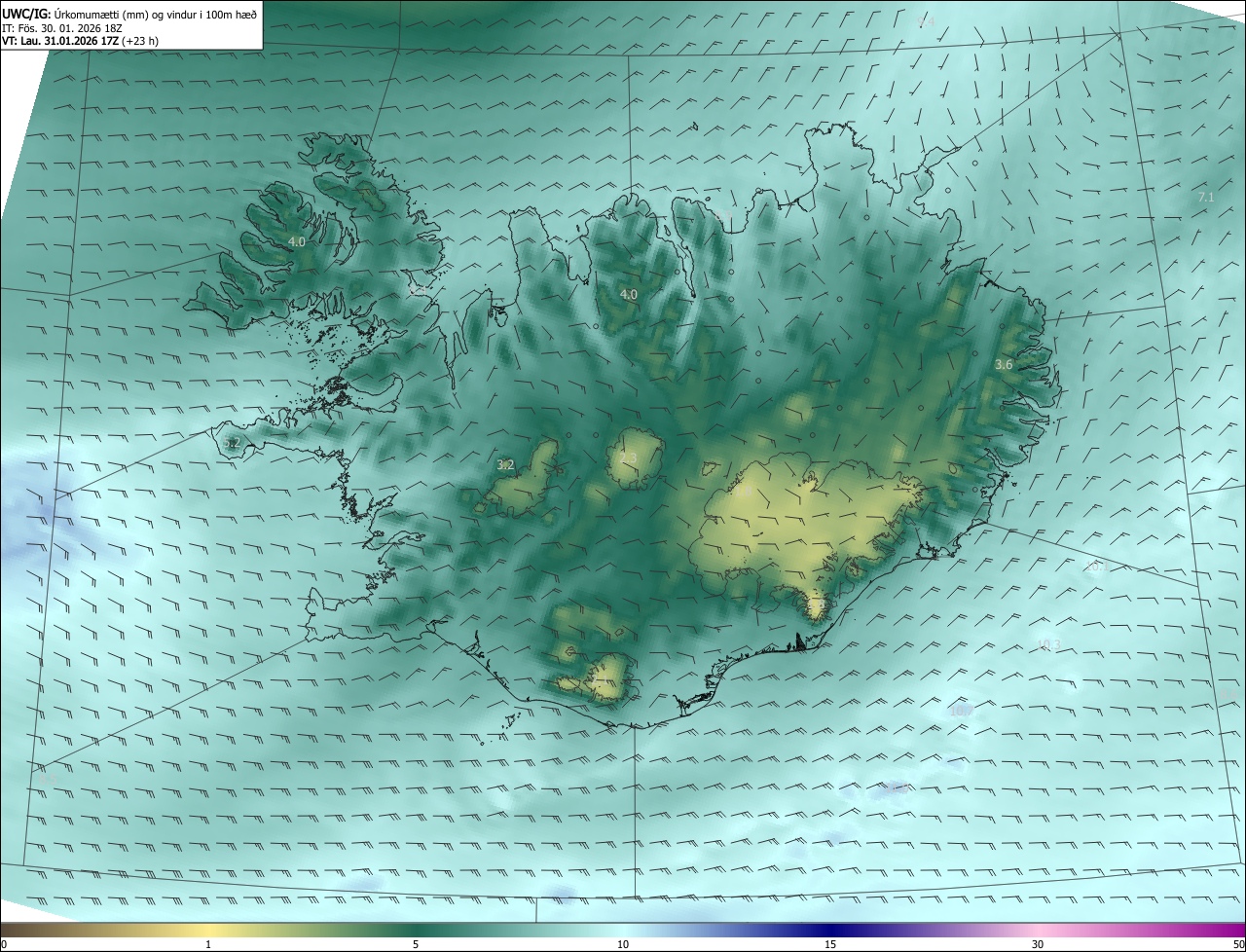
Task: Click the 10.3 value southeast of Iceland
Action: pyautogui.click(x=1048, y=644)
